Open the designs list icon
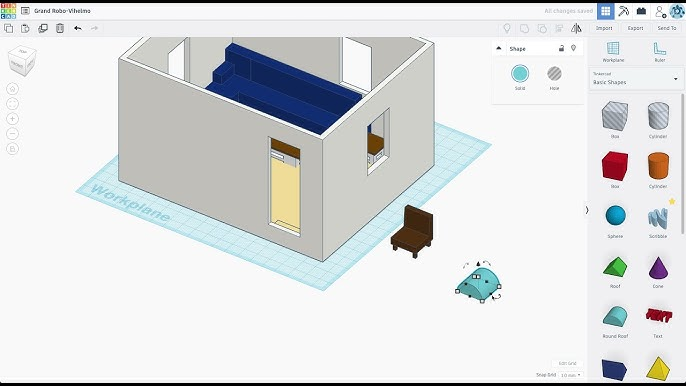The width and height of the screenshot is (686, 386). (25, 11)
